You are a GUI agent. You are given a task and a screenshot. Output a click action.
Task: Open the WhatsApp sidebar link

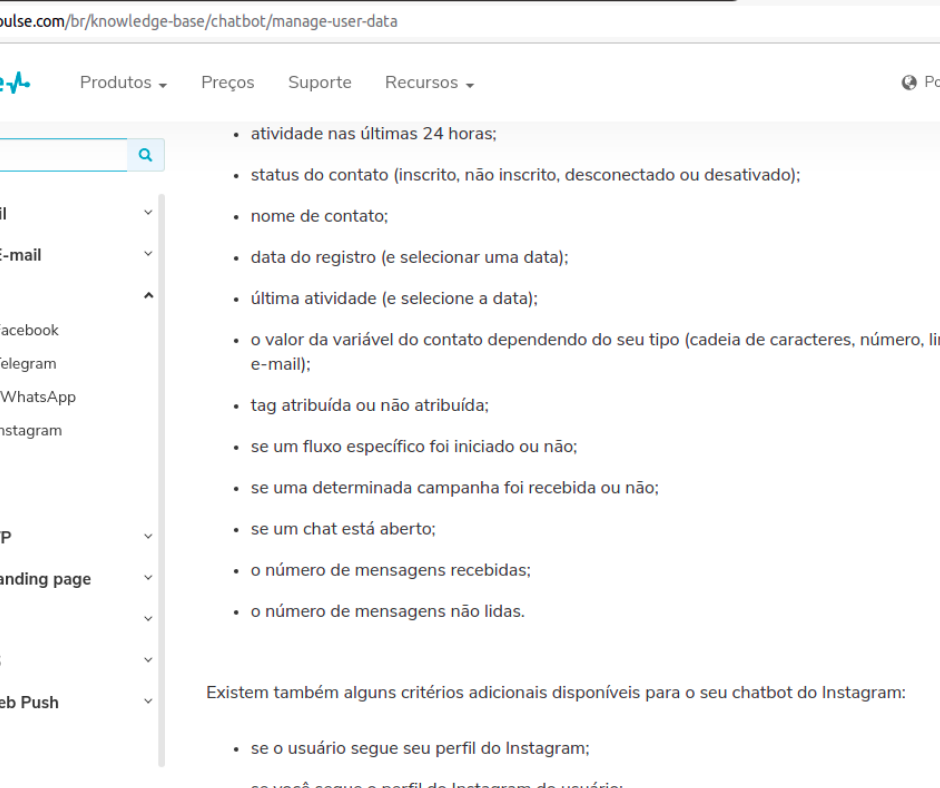[38, 397]
